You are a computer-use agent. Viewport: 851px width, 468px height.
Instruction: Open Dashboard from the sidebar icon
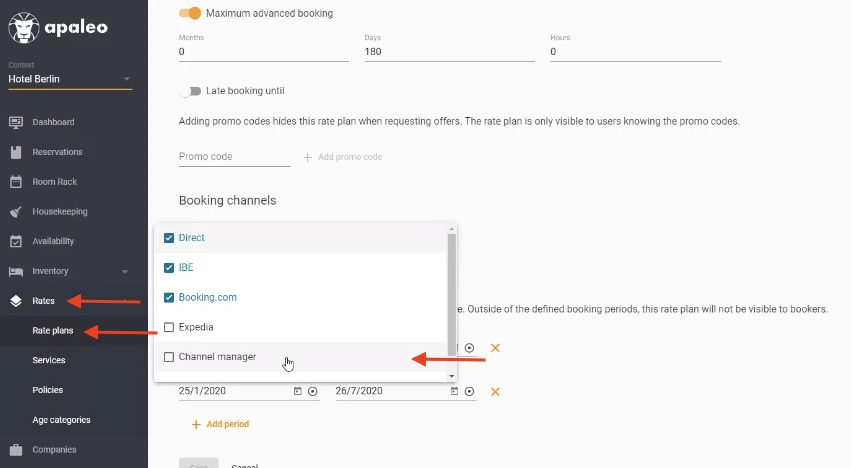[16, 122]
